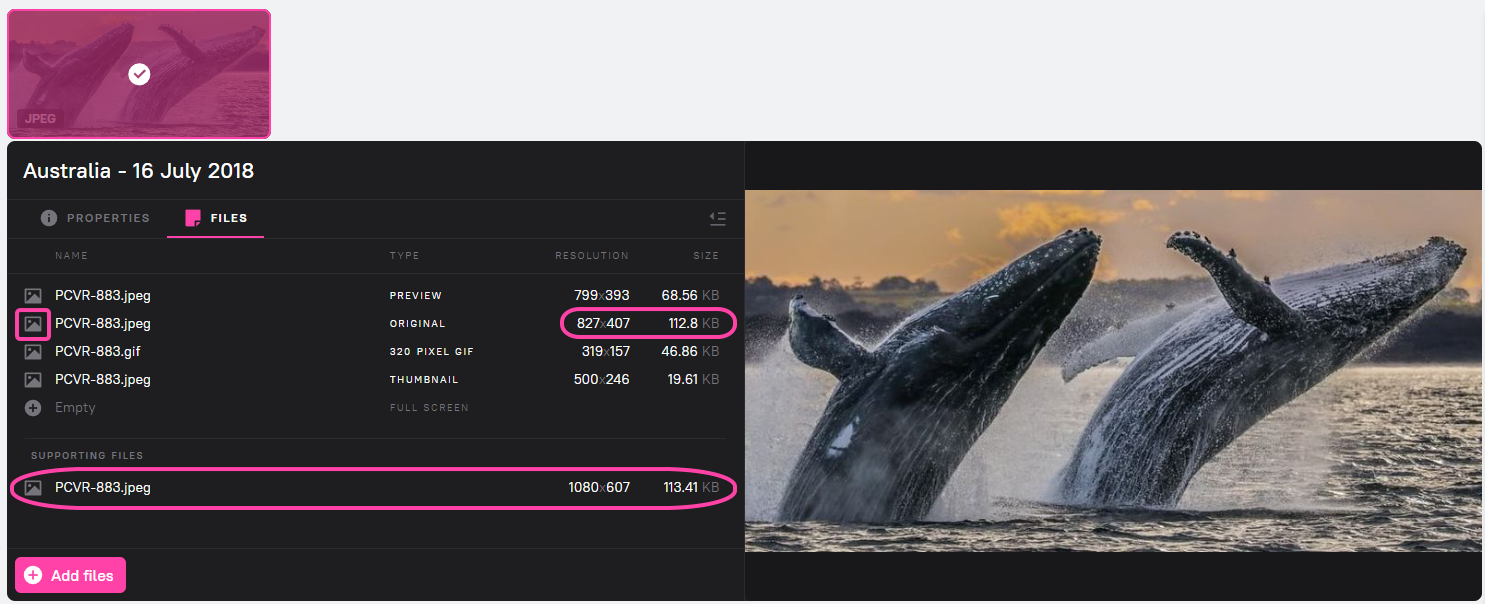The height and width of the screenshot is (604, 1485).
Task: Click the plus icon beside the Empty row
Action: tap(33, 408)
